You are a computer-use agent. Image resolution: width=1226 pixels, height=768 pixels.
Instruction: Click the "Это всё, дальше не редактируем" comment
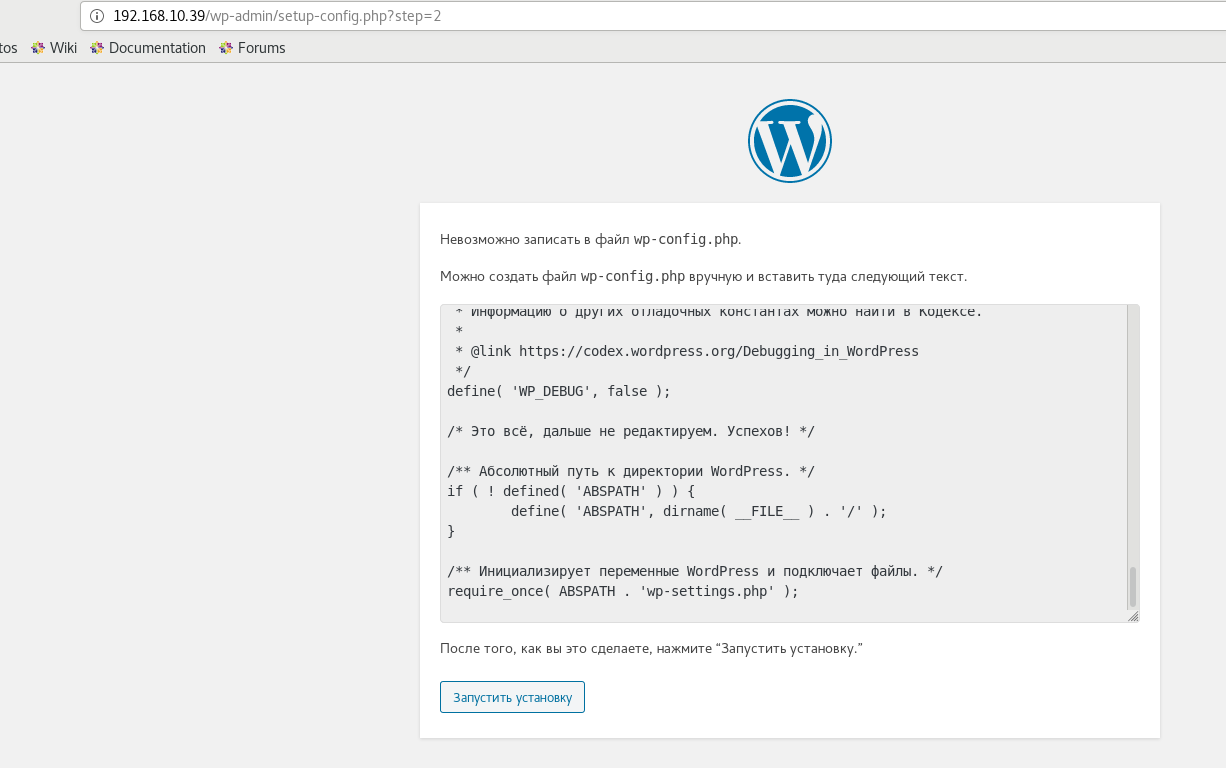click(x=631, y=431)
